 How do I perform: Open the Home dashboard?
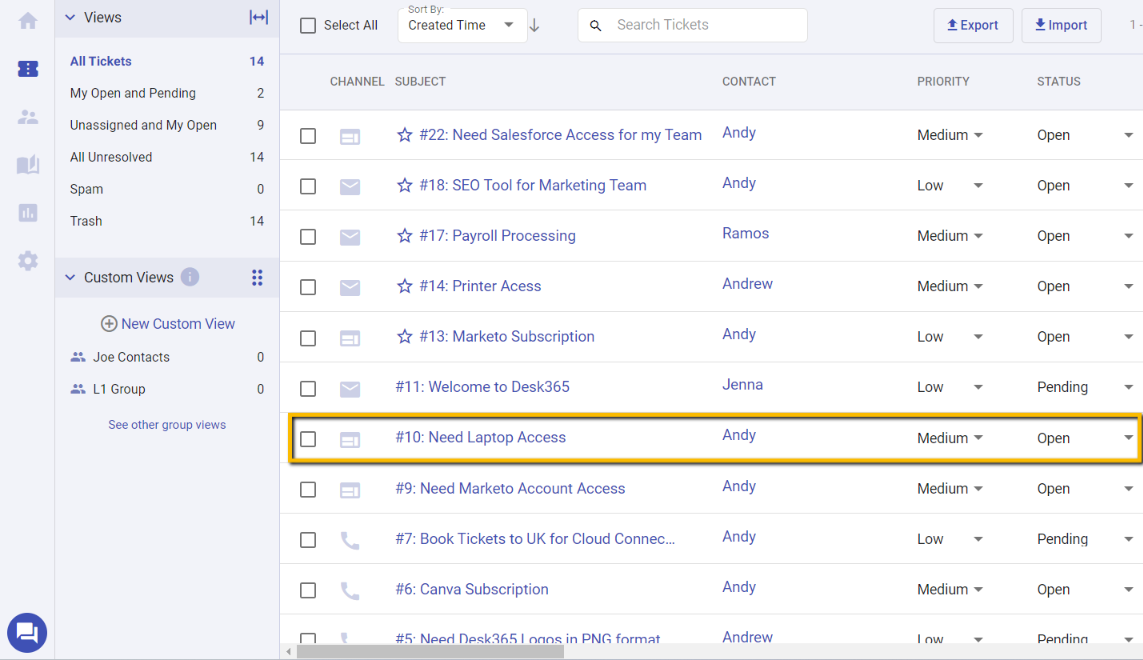point(27,20)
